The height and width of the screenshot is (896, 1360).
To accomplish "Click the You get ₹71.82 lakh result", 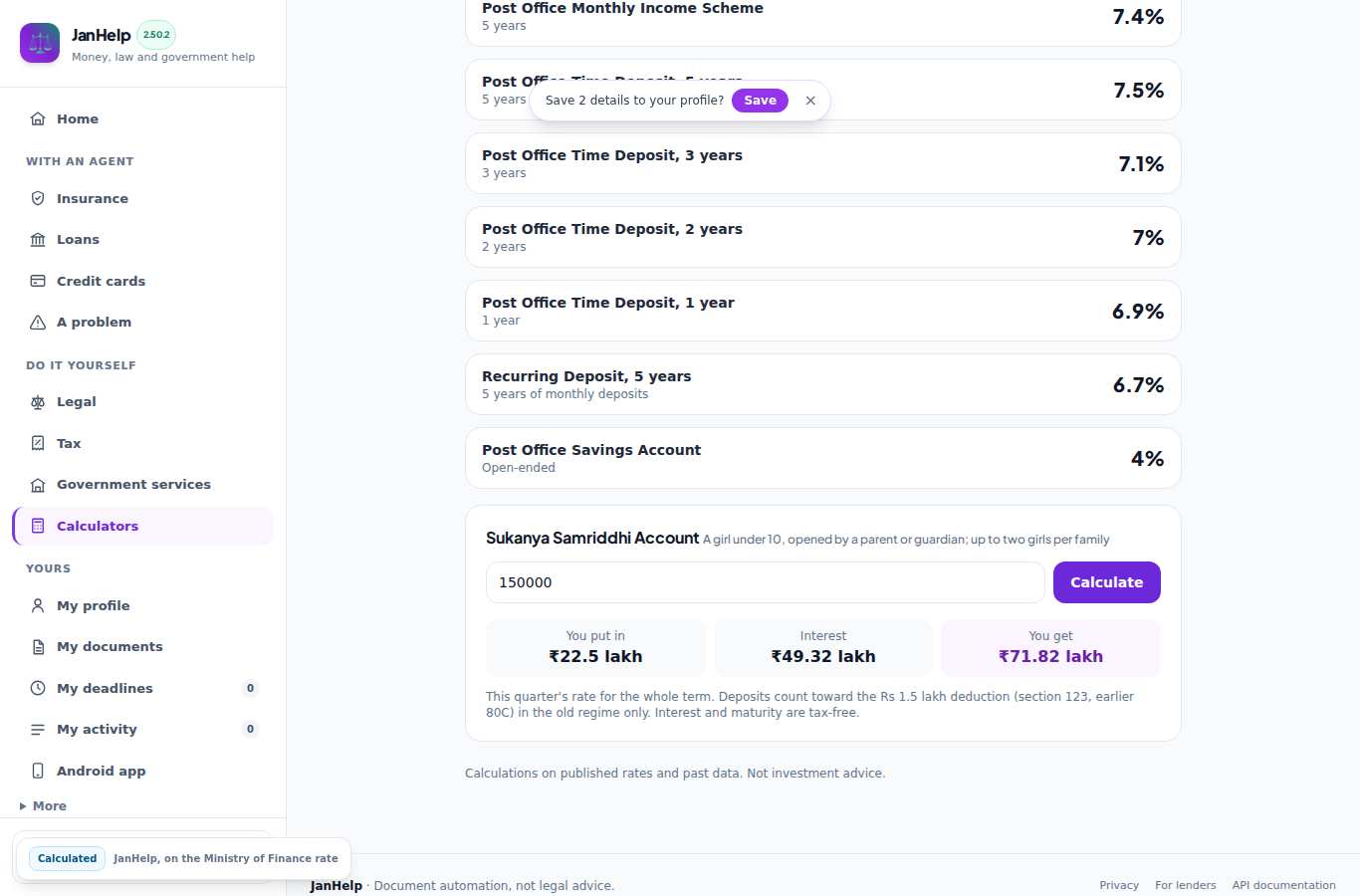I will 1050,647.
